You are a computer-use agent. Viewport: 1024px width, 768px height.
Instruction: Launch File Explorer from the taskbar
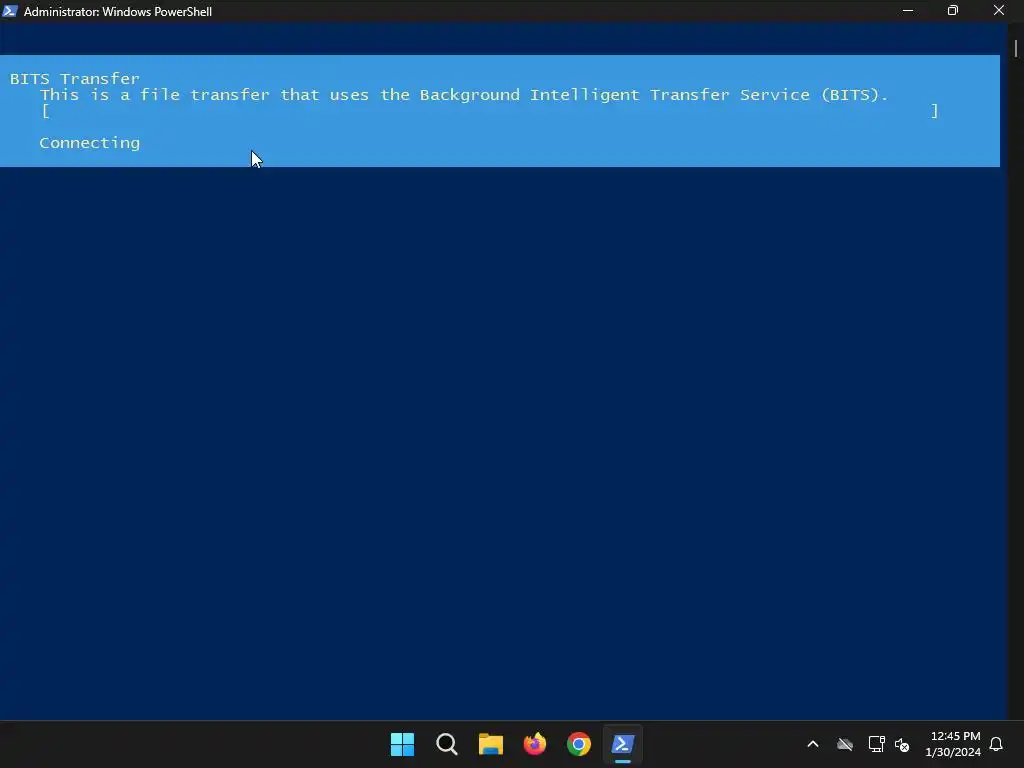490,744
